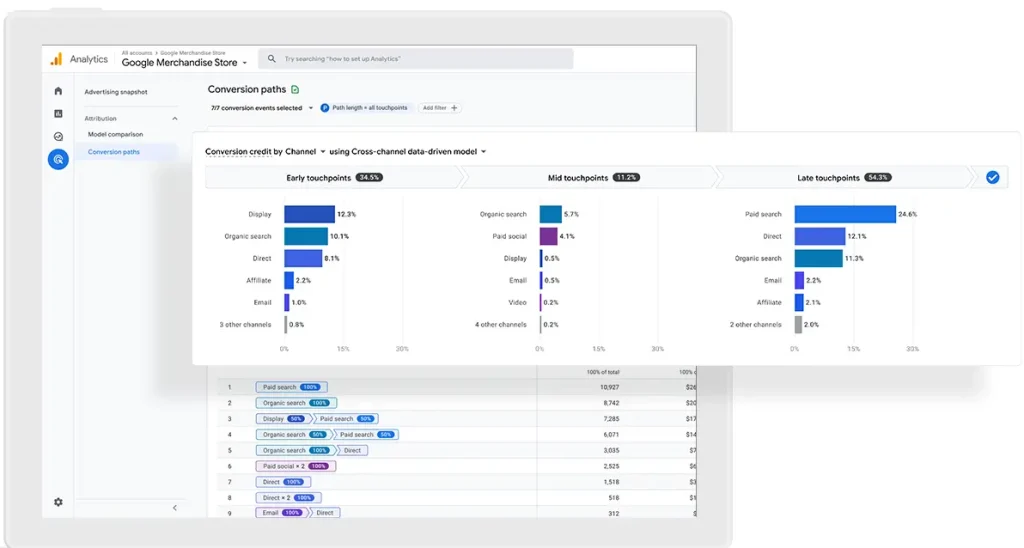Image resolution: width=1024 pixels, height=548 pixels.
Task: Click Path length = all touchpoints filter
Action: click(364, 108)
